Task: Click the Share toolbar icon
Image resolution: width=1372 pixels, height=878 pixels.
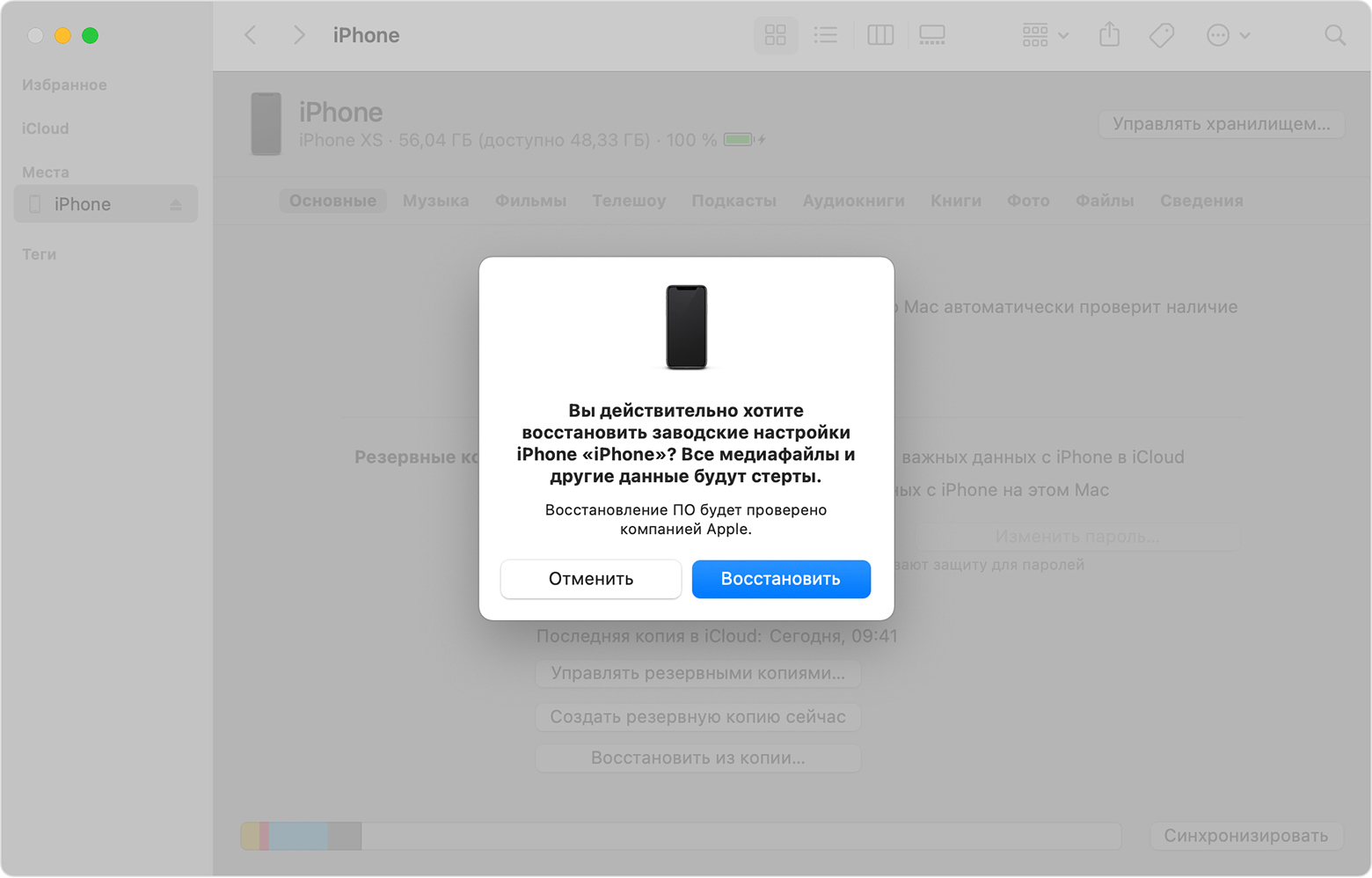Action: (x=1110, y=35)
